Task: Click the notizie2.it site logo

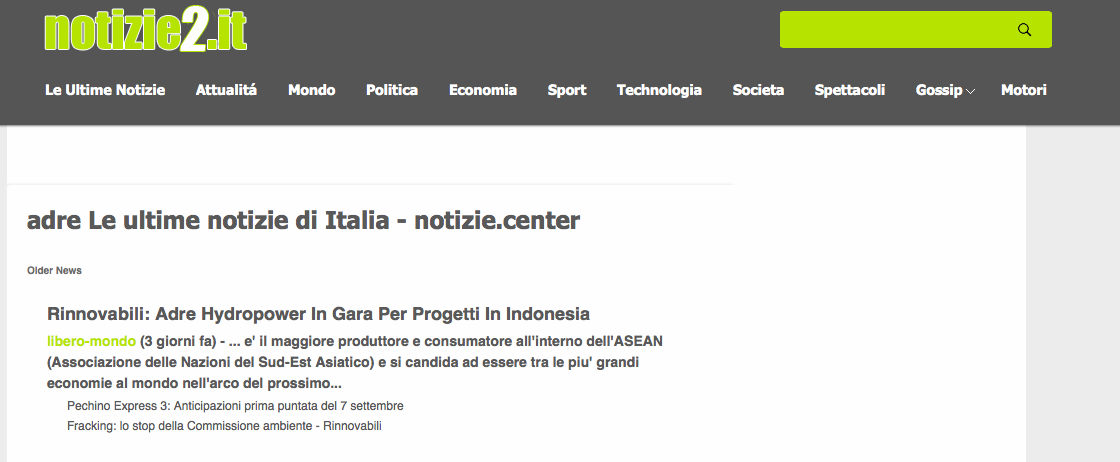Action: 146,30
